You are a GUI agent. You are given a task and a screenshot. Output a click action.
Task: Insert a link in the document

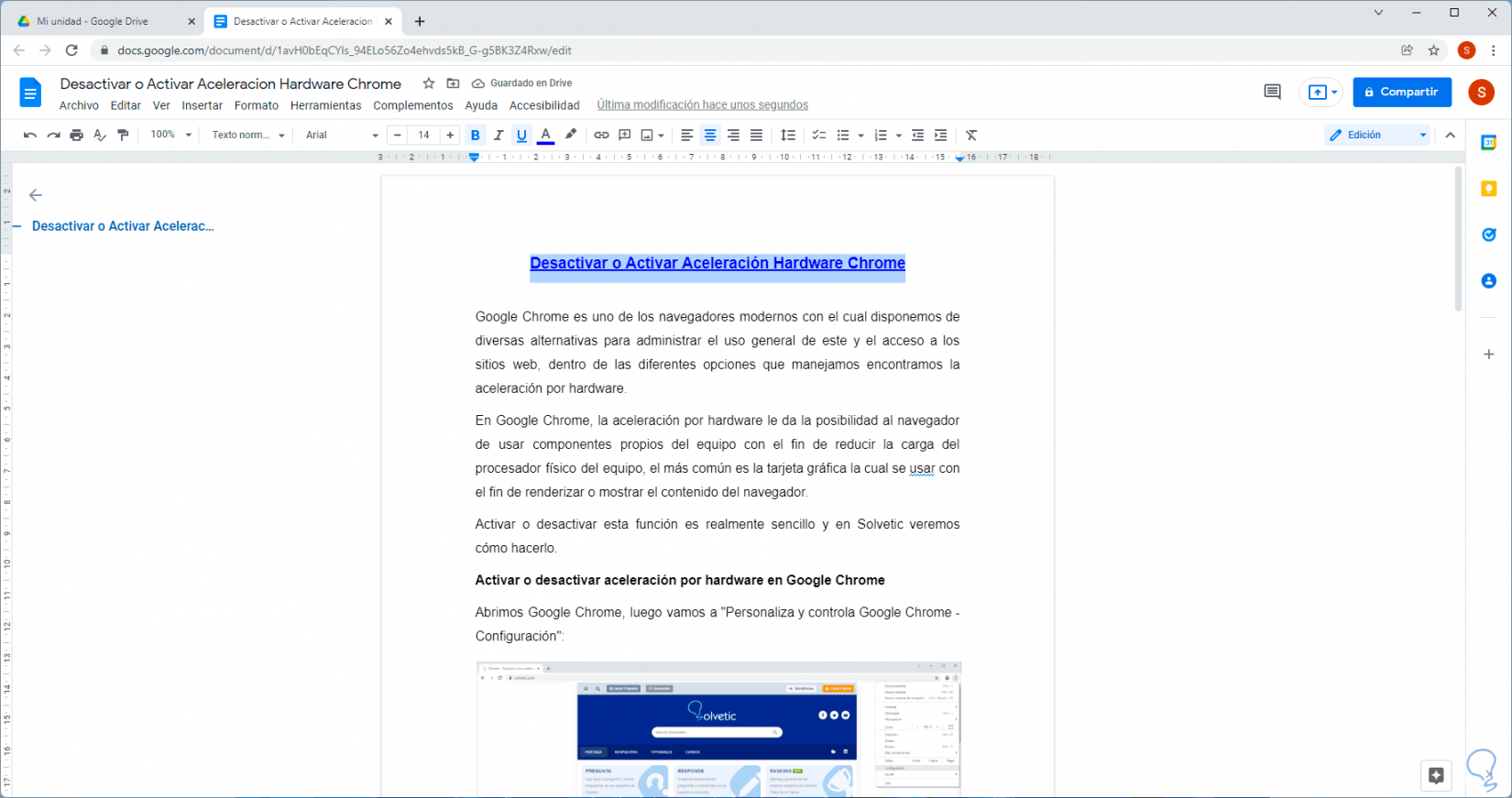[601, 135]
